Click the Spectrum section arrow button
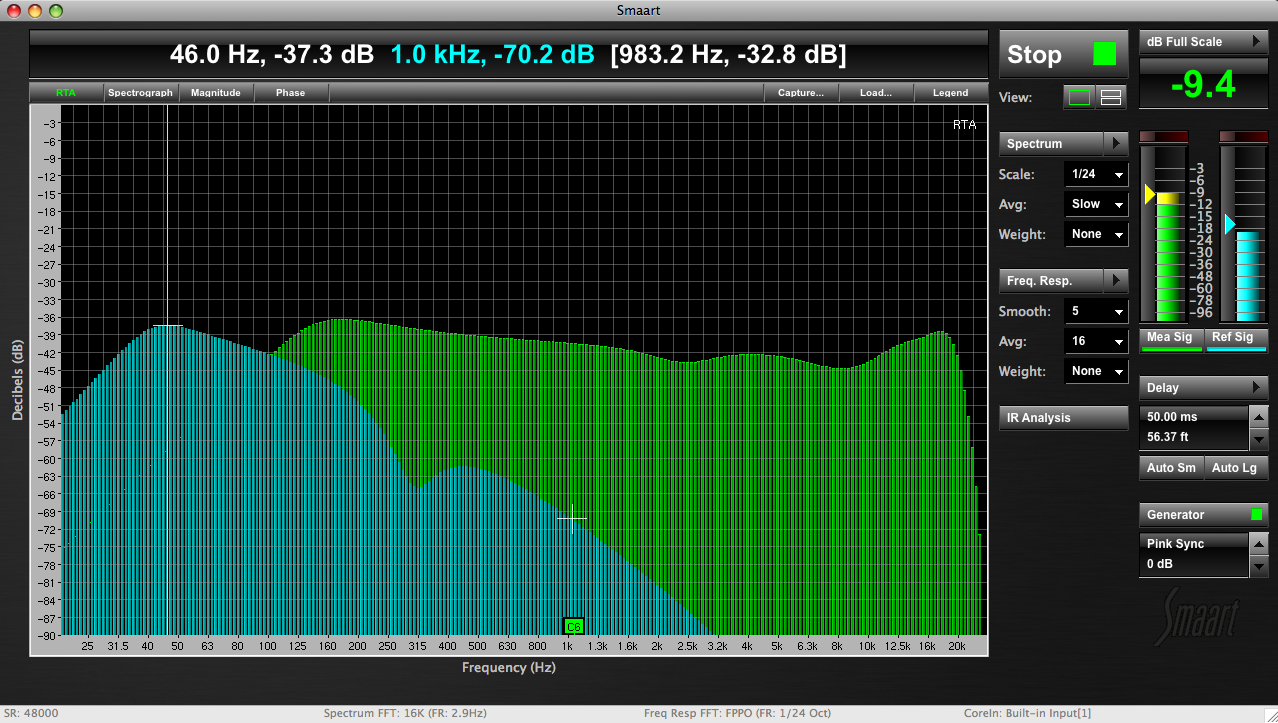Viewport: 1278px width, 723px height. 1116,144
